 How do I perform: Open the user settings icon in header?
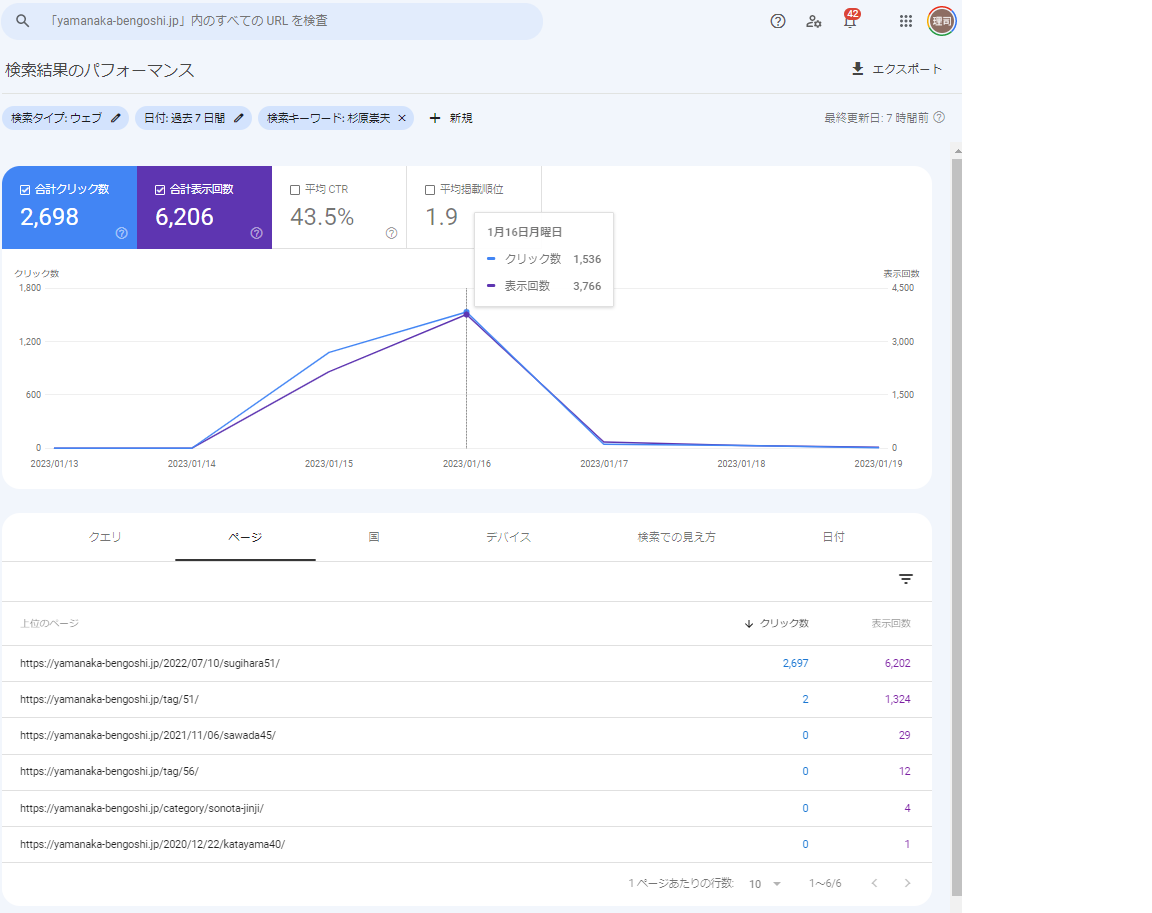(814, 21)
